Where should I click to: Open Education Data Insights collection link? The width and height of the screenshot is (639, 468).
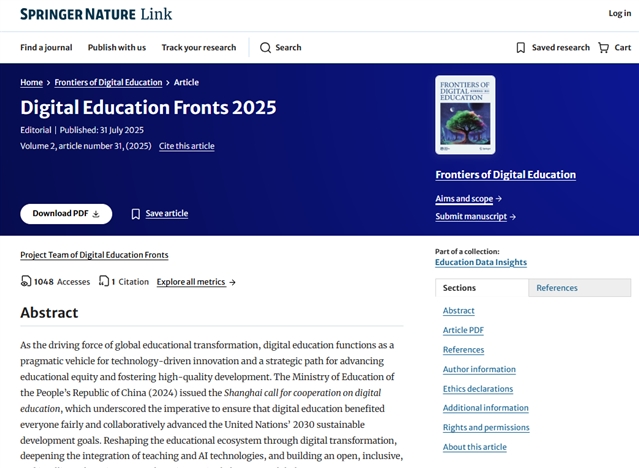pos(480,263)
